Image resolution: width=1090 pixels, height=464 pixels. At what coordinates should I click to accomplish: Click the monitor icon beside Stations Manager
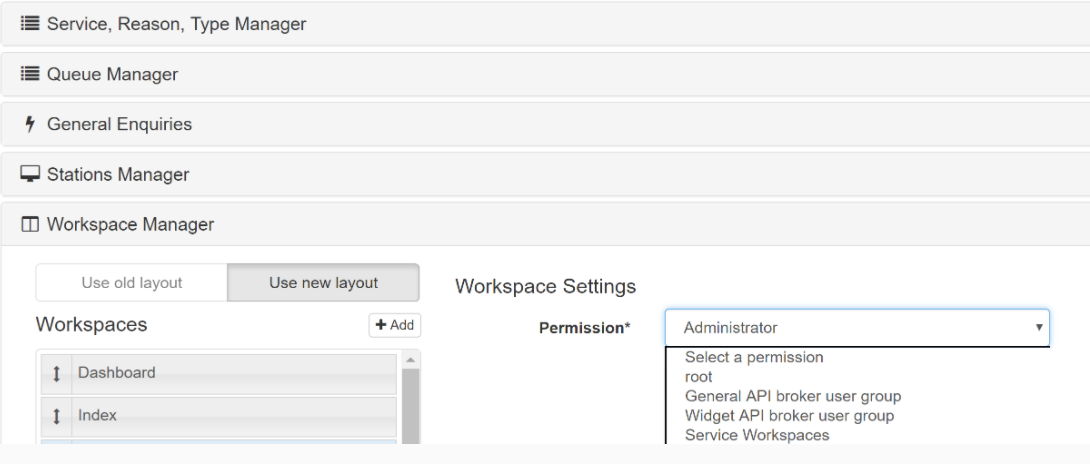[30, 174]
